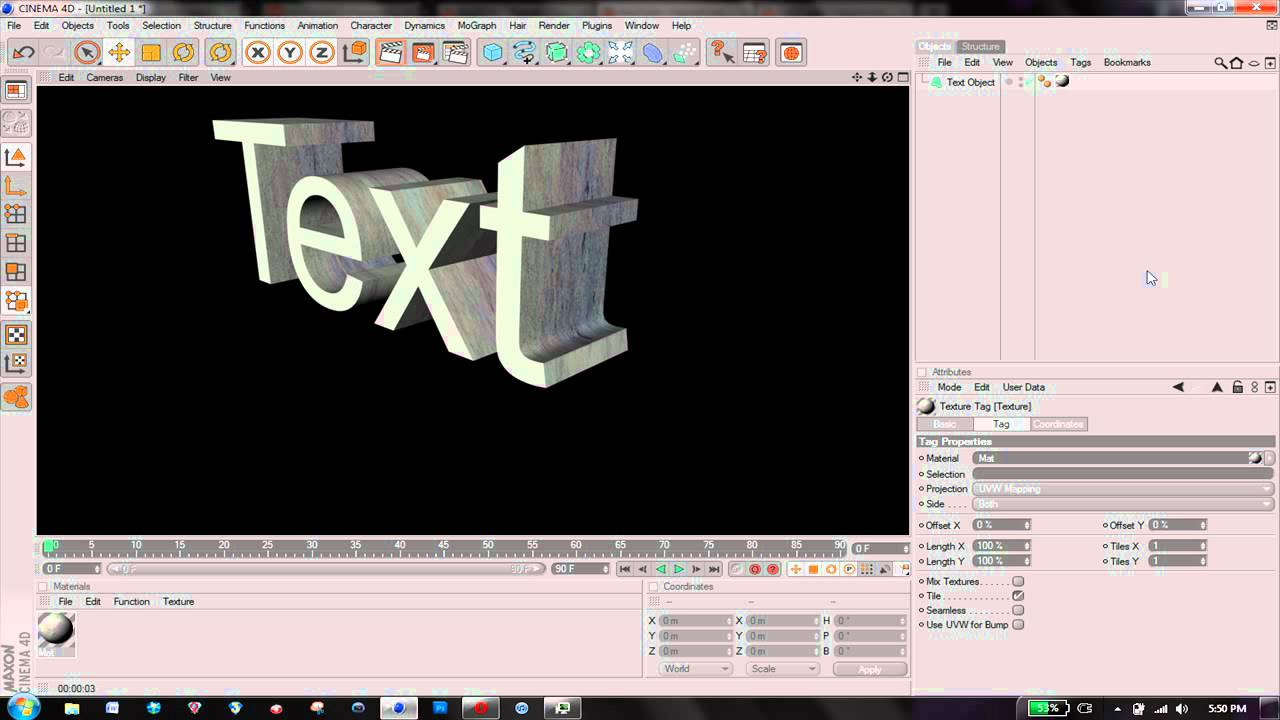Select the Use Model tool in sidebar

tap(16, 157)
